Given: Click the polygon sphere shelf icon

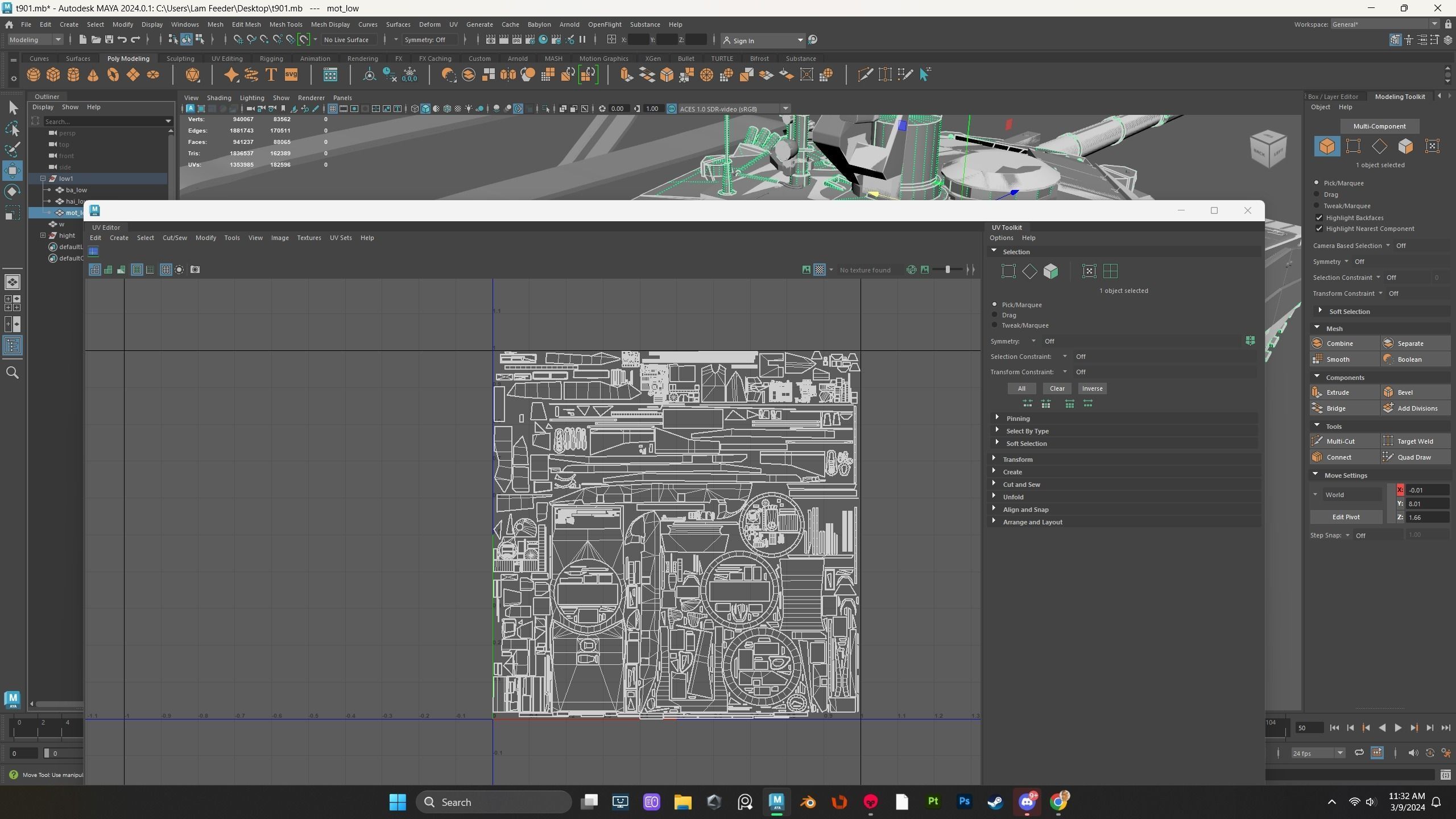Looking at the screenshot, I should [34, 75].
